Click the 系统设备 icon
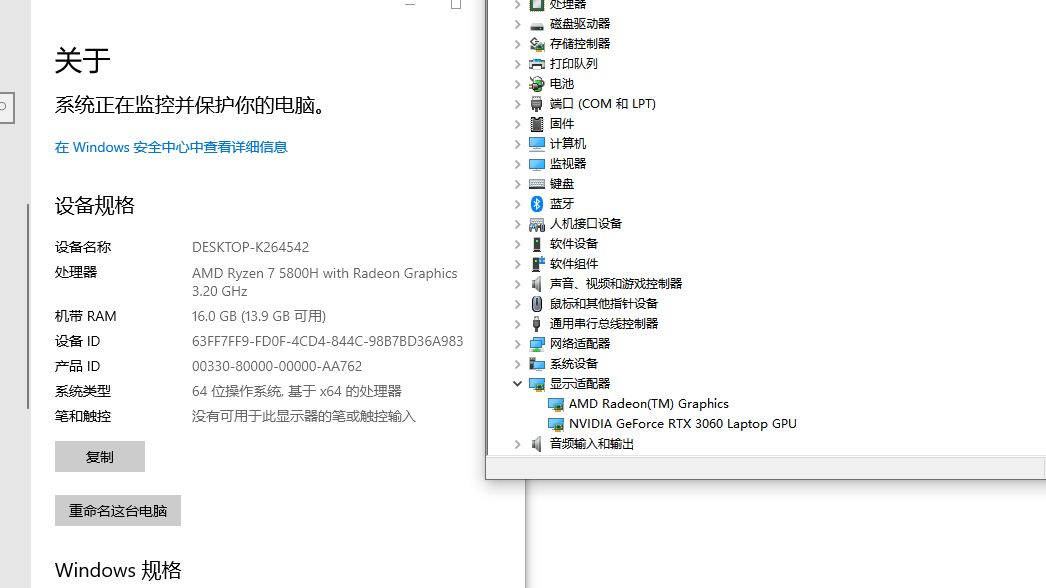1046x588 pixels. click(536, 364)
